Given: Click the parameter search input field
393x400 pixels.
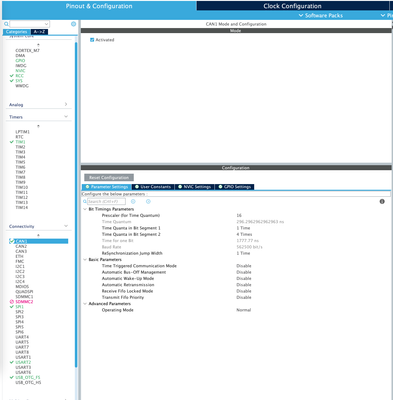Looking at the screenshot, I should [106, 201].
